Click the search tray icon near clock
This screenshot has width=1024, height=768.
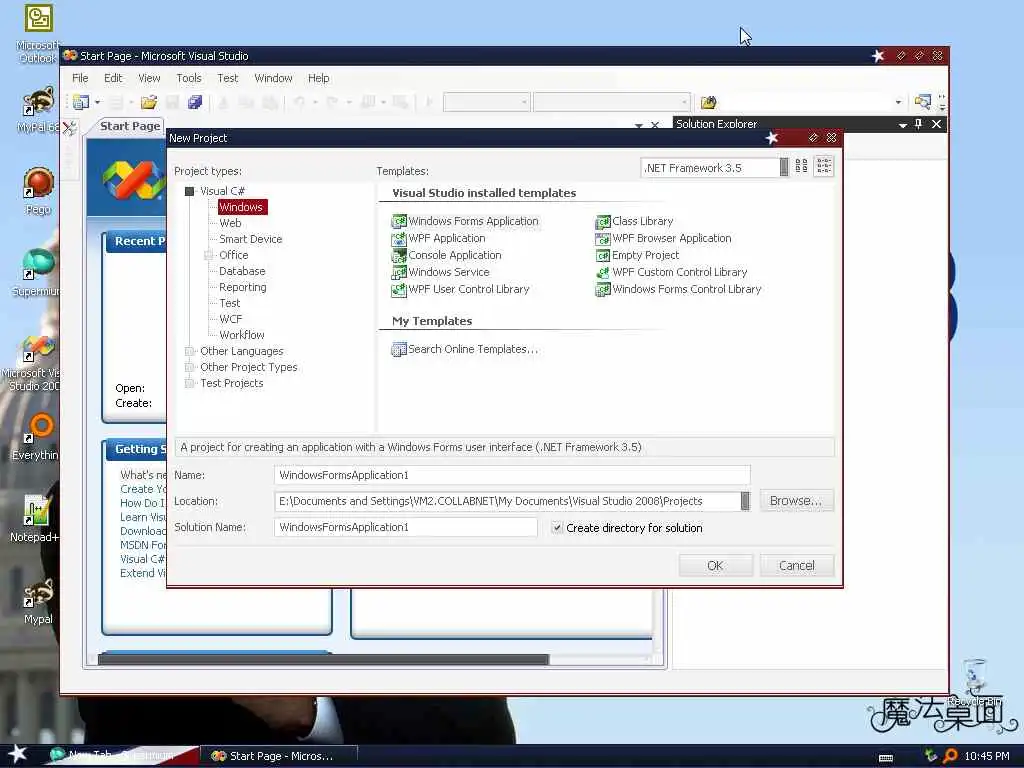click(950, 756)
